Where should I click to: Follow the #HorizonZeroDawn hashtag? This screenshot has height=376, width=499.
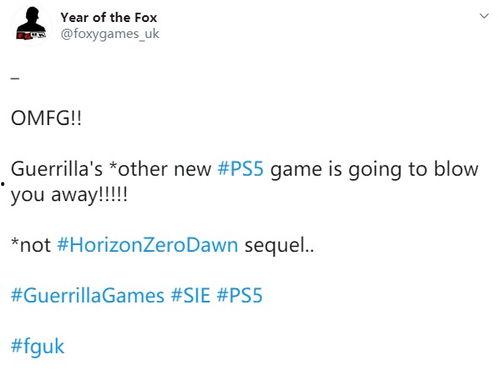pos(148,245)
